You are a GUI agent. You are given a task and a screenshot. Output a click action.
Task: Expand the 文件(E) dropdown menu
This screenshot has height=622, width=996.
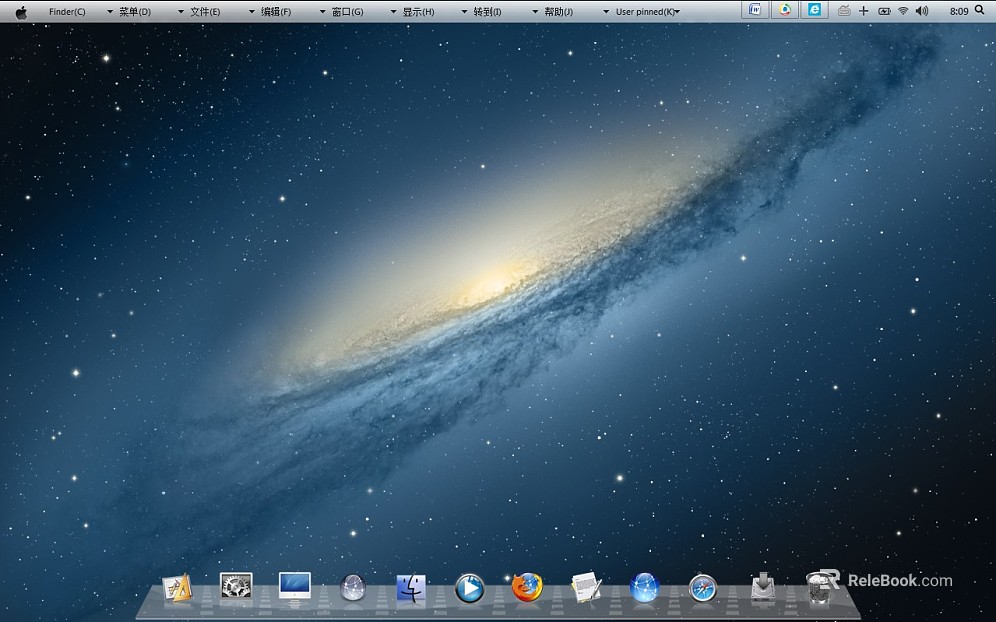coord(205,12)
